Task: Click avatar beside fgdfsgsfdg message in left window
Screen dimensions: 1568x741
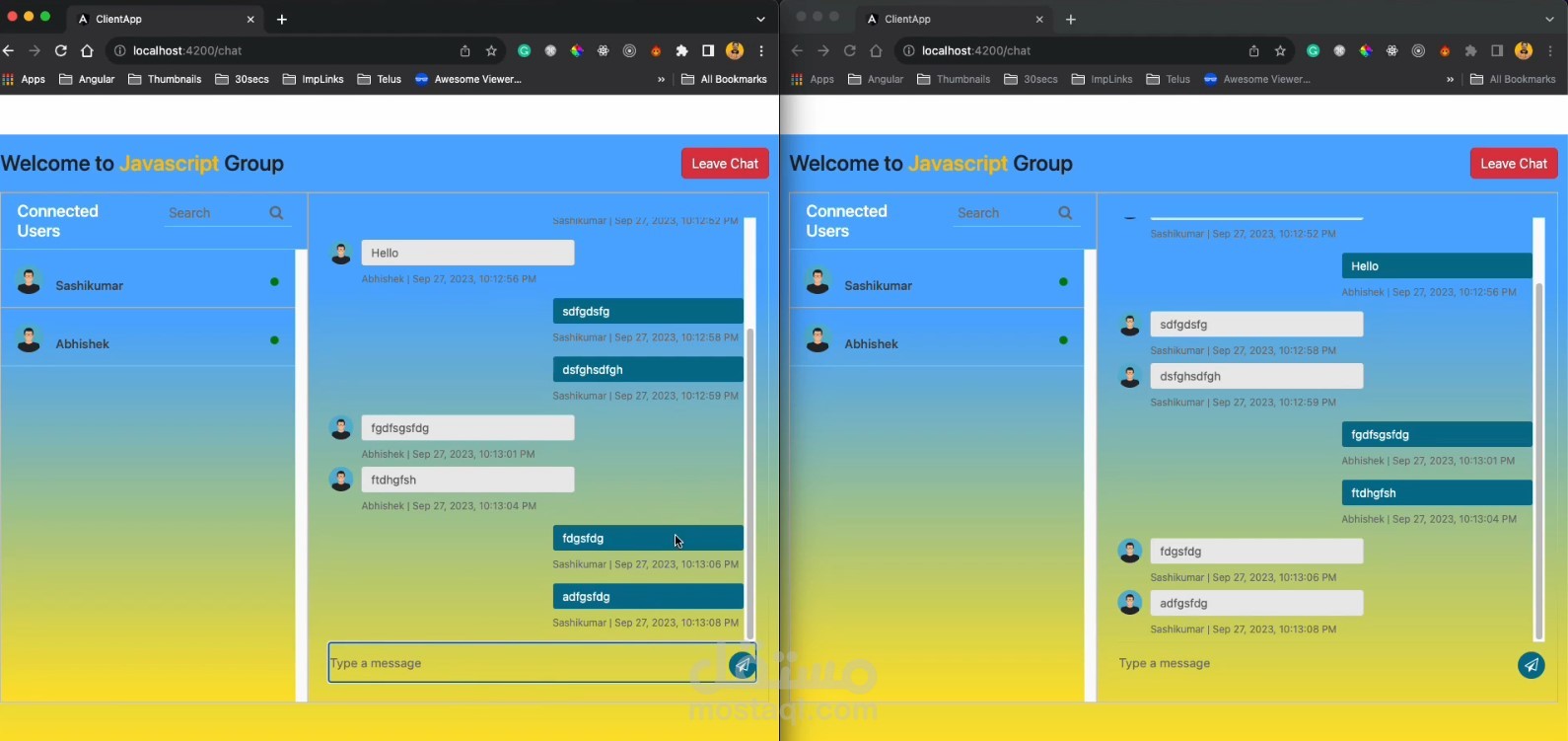Action: coord(341,427)
